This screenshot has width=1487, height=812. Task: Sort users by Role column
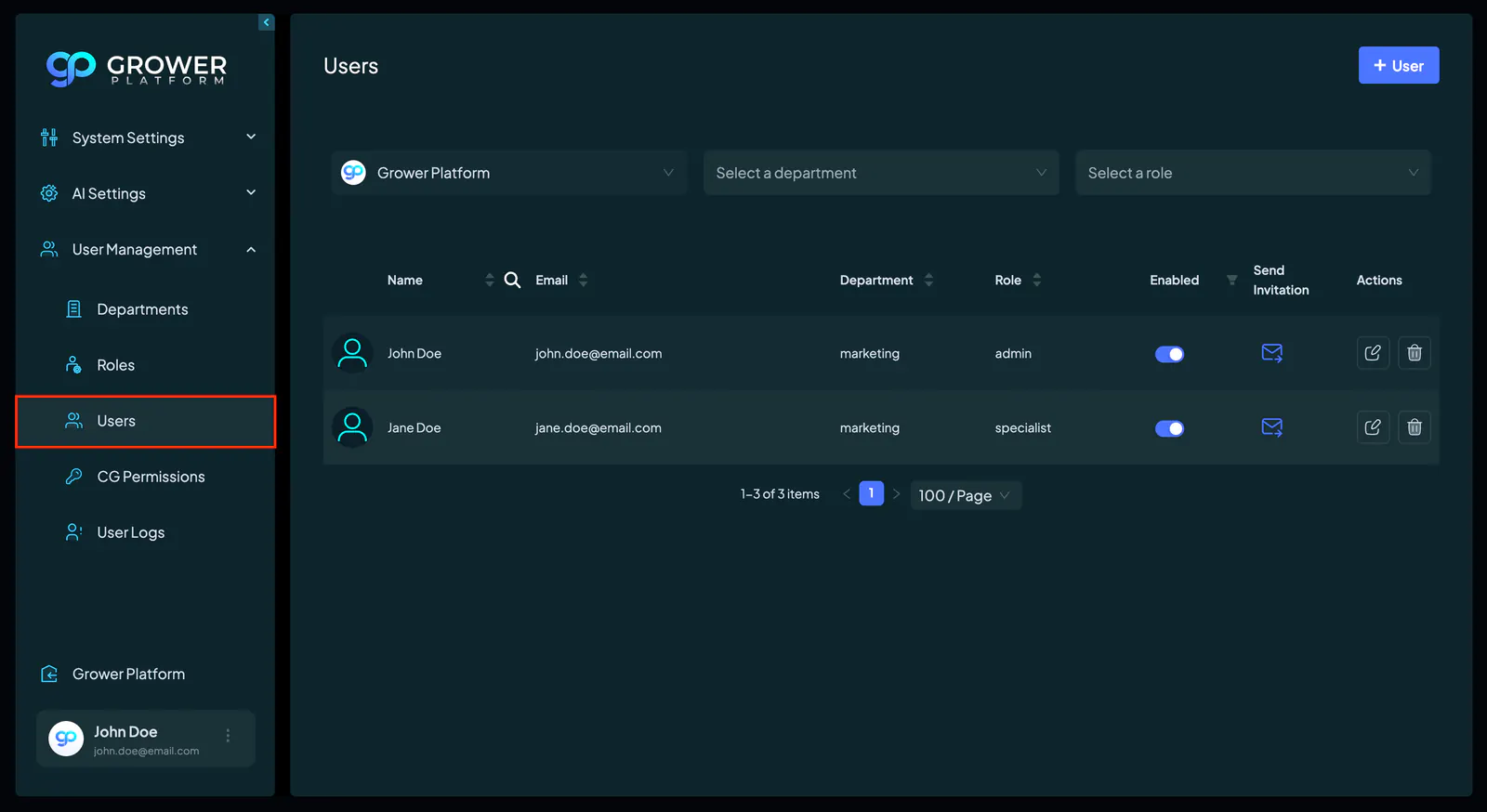coord(1036,280)
